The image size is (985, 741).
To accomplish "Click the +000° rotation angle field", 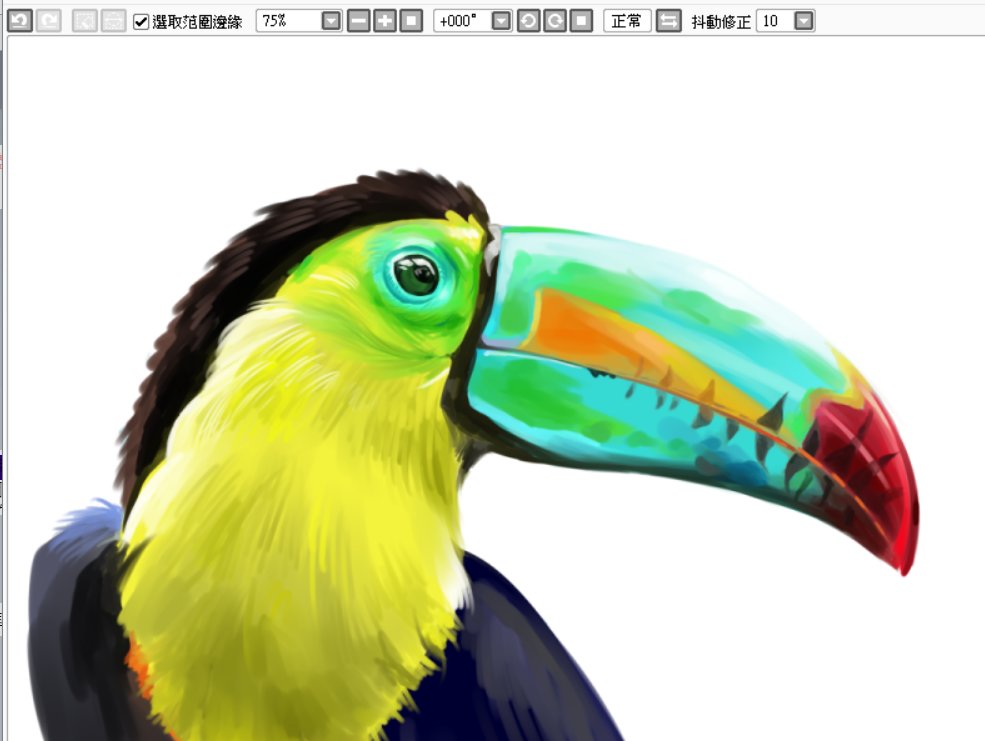I will 462,21.
